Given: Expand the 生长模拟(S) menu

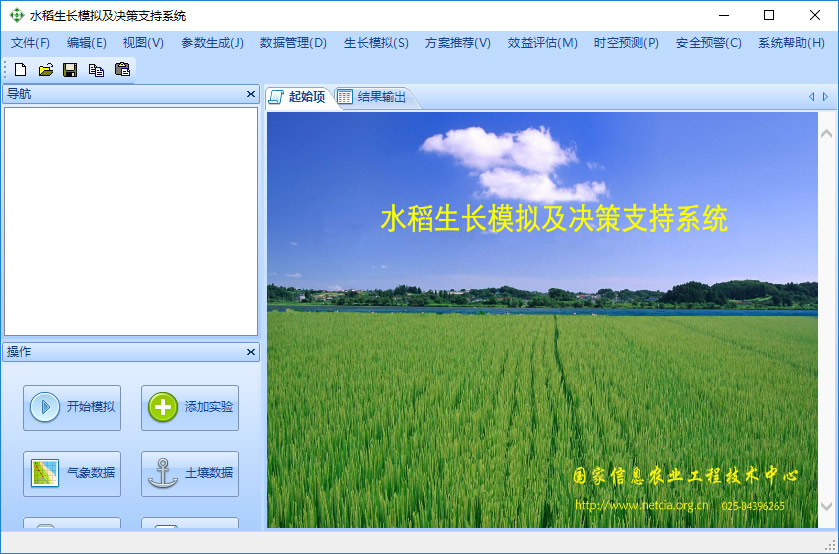Looking at the screenshot, I should pos(376,43).
